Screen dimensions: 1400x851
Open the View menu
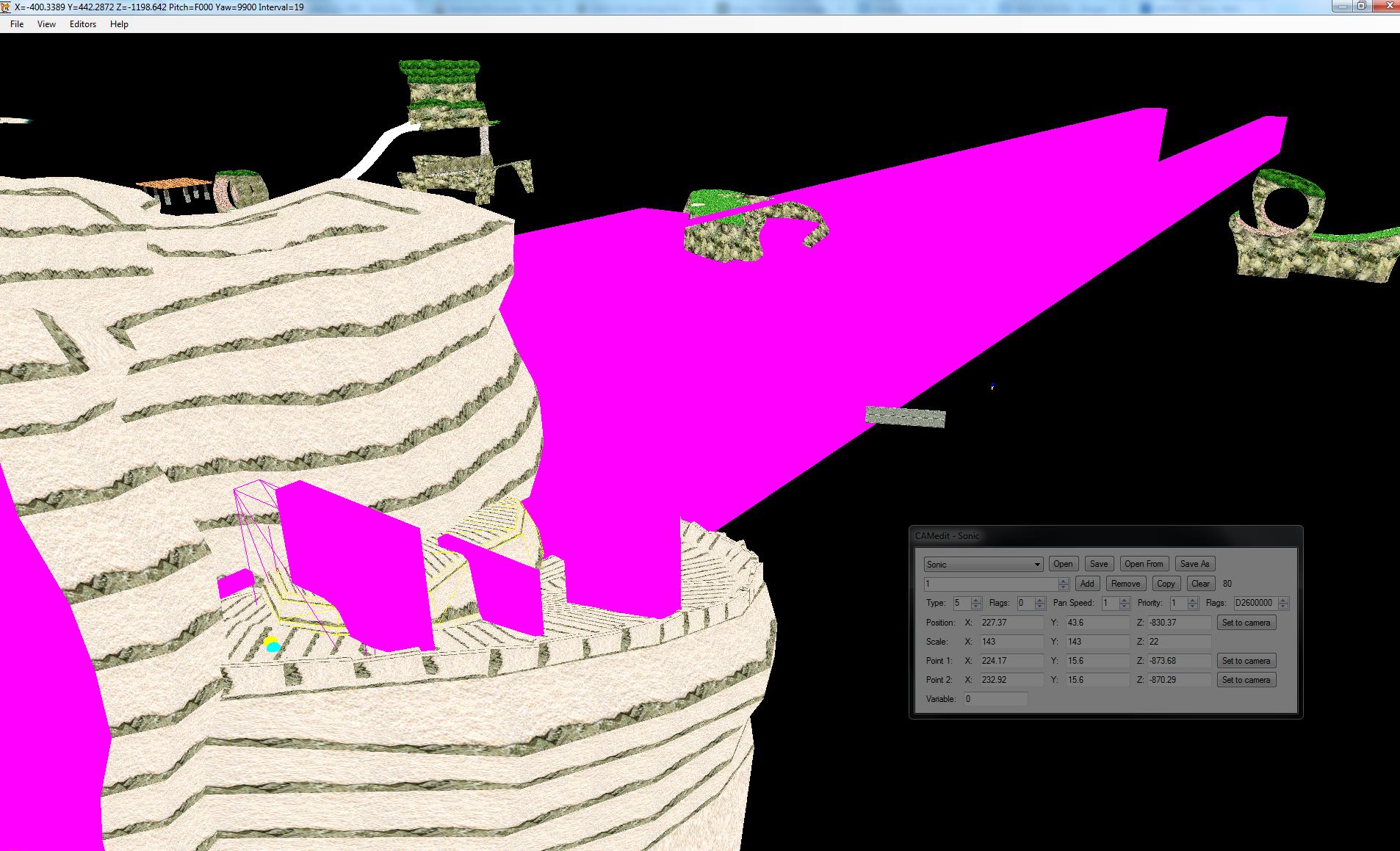point(46,24)
